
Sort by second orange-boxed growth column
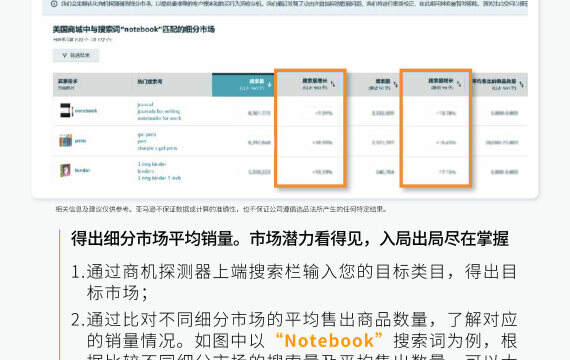click(459, 84)
